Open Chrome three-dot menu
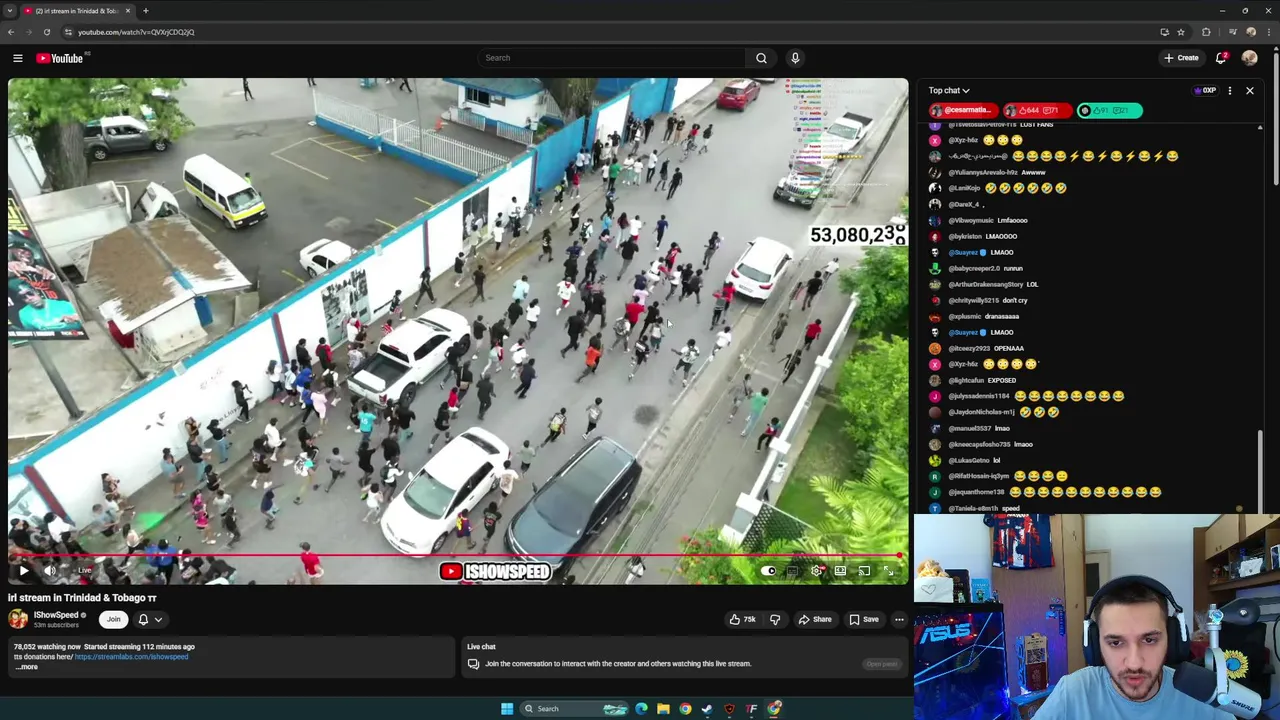This screenshot has width=1280, height=720. click(x=1270, y=32)
